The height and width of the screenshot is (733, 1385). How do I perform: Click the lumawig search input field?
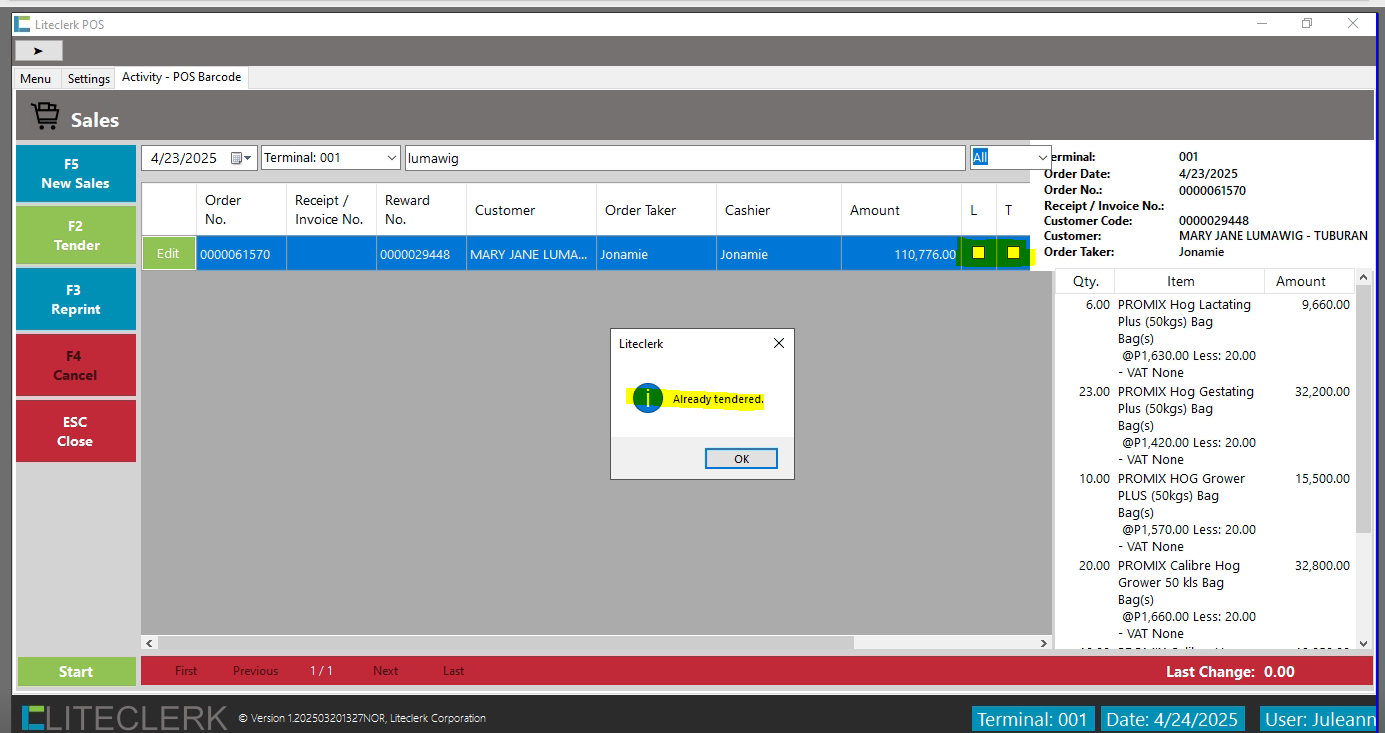pyautogui.click(x=684, y=158)
